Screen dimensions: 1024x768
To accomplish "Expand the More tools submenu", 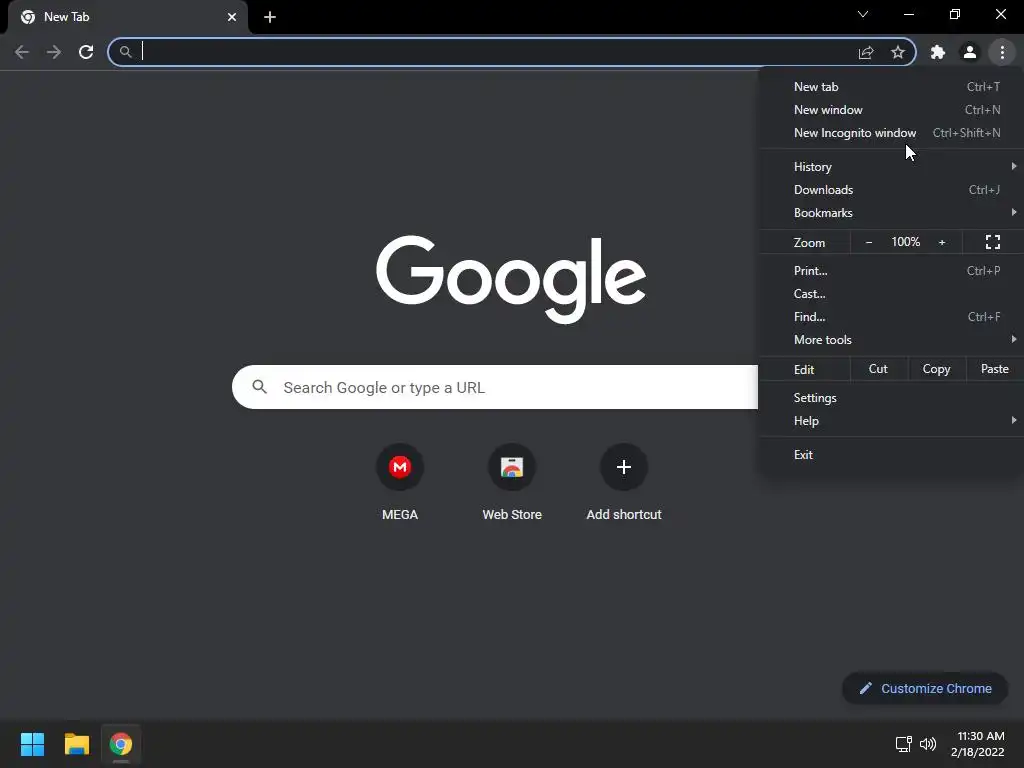I will 891,340.
